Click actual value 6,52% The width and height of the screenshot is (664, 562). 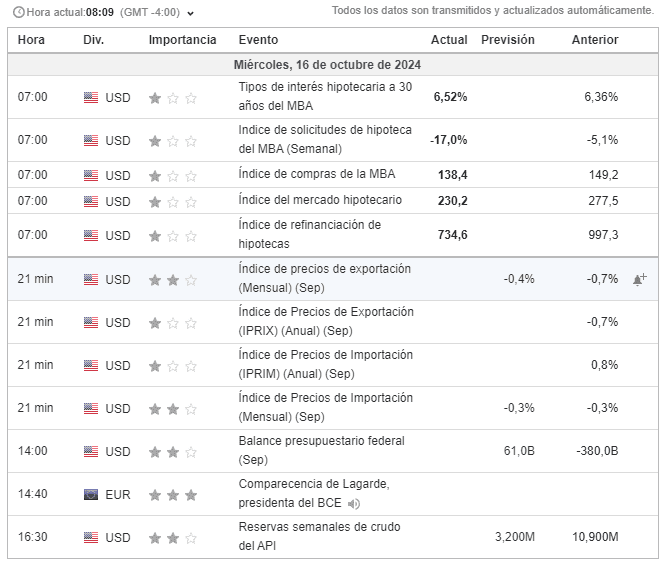point(450,97)
